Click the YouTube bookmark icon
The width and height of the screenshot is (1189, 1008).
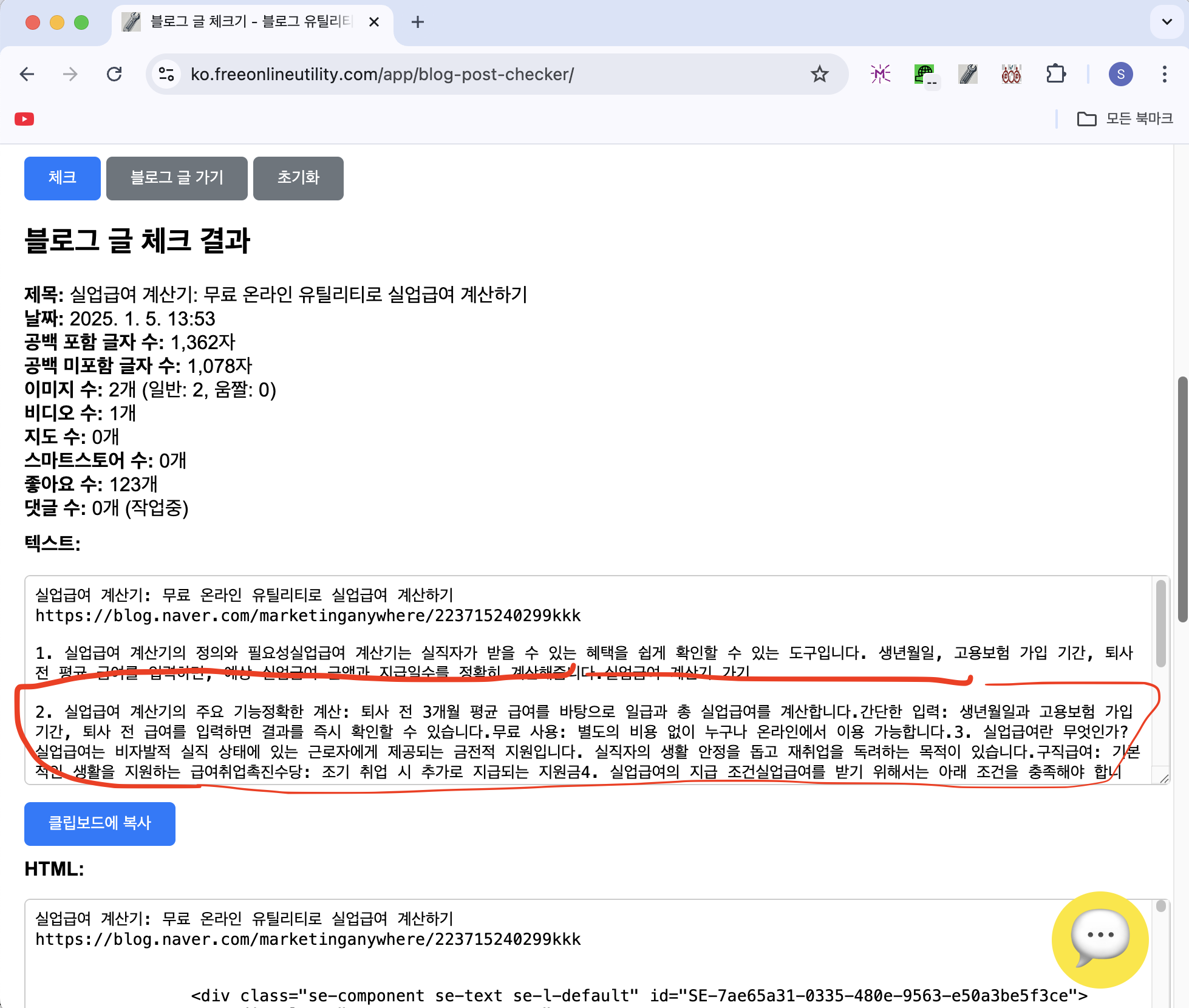(24, 119)
